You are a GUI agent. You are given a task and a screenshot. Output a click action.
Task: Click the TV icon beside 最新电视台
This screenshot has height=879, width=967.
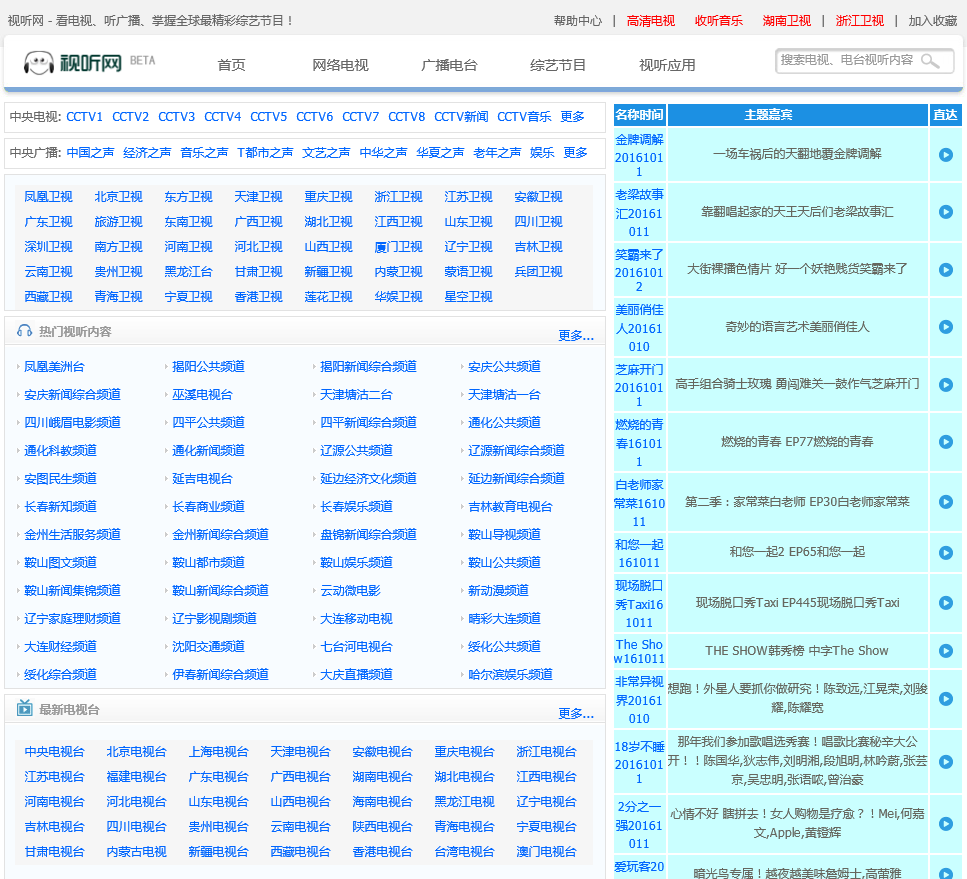tap(25, 708)
